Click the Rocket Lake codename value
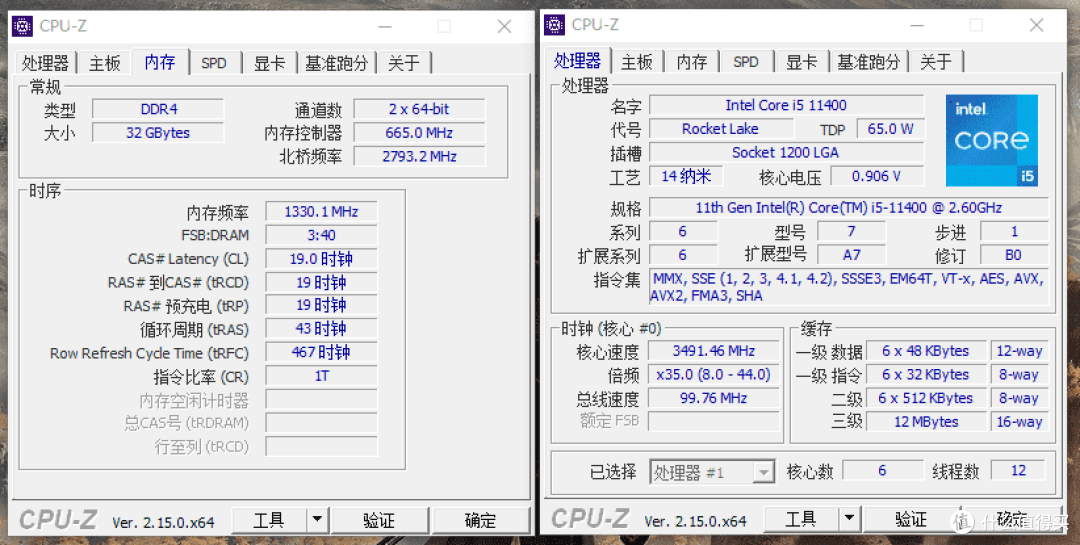This screenshot has height=545, width=1080. click(x=720, y=129)
